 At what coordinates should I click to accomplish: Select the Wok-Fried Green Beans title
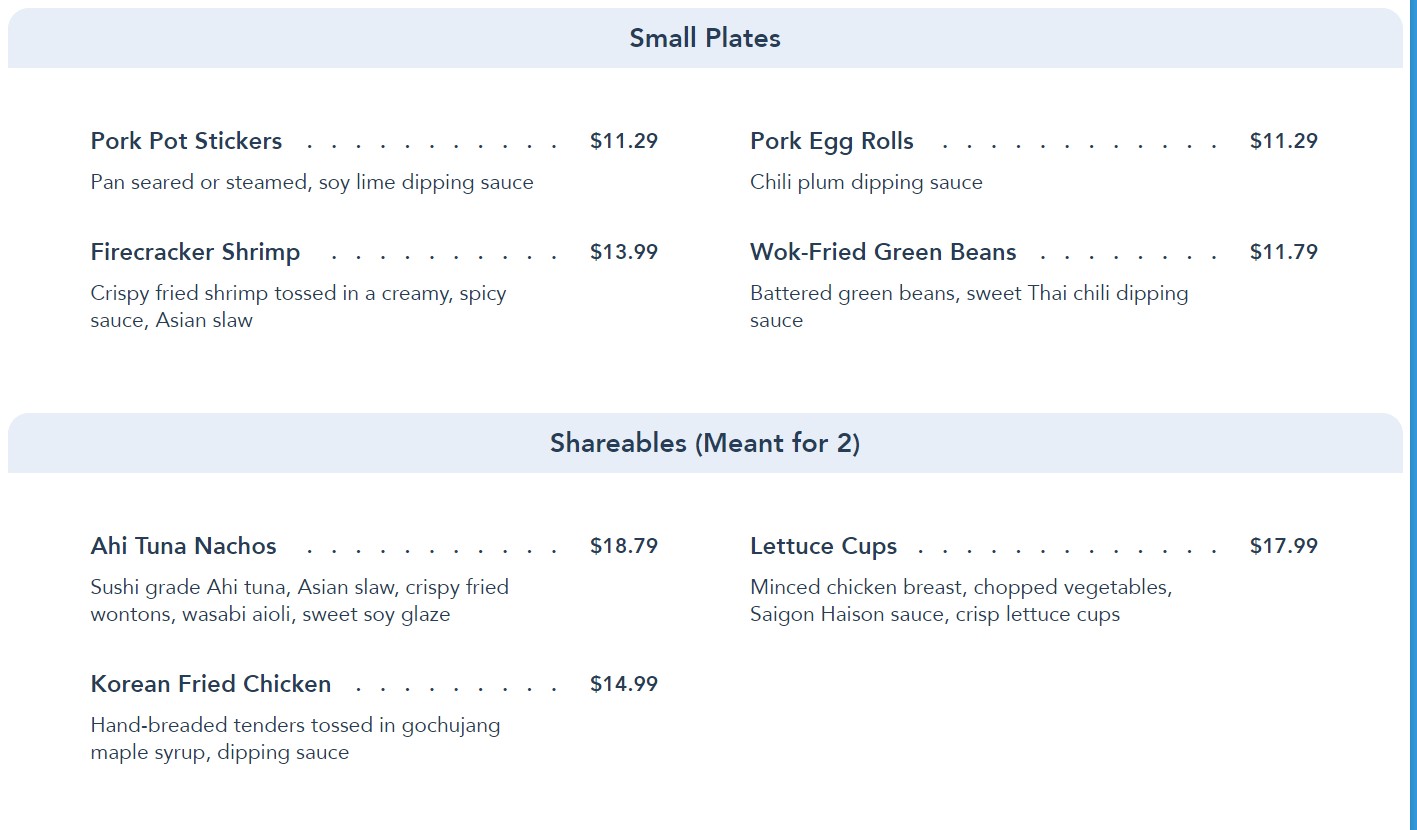[x=883, y=252]
